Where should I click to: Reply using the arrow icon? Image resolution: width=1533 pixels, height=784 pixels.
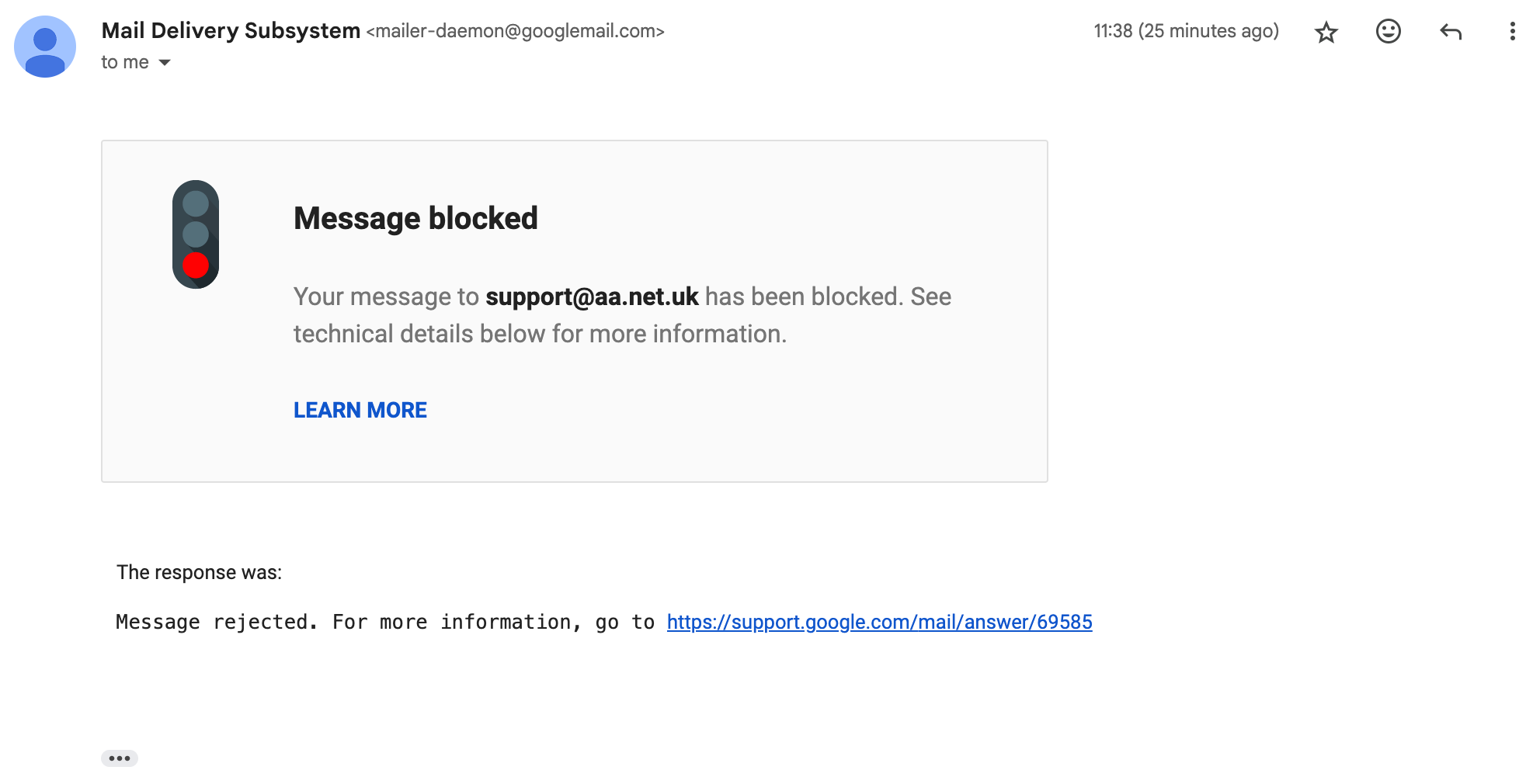[1451, 32]
